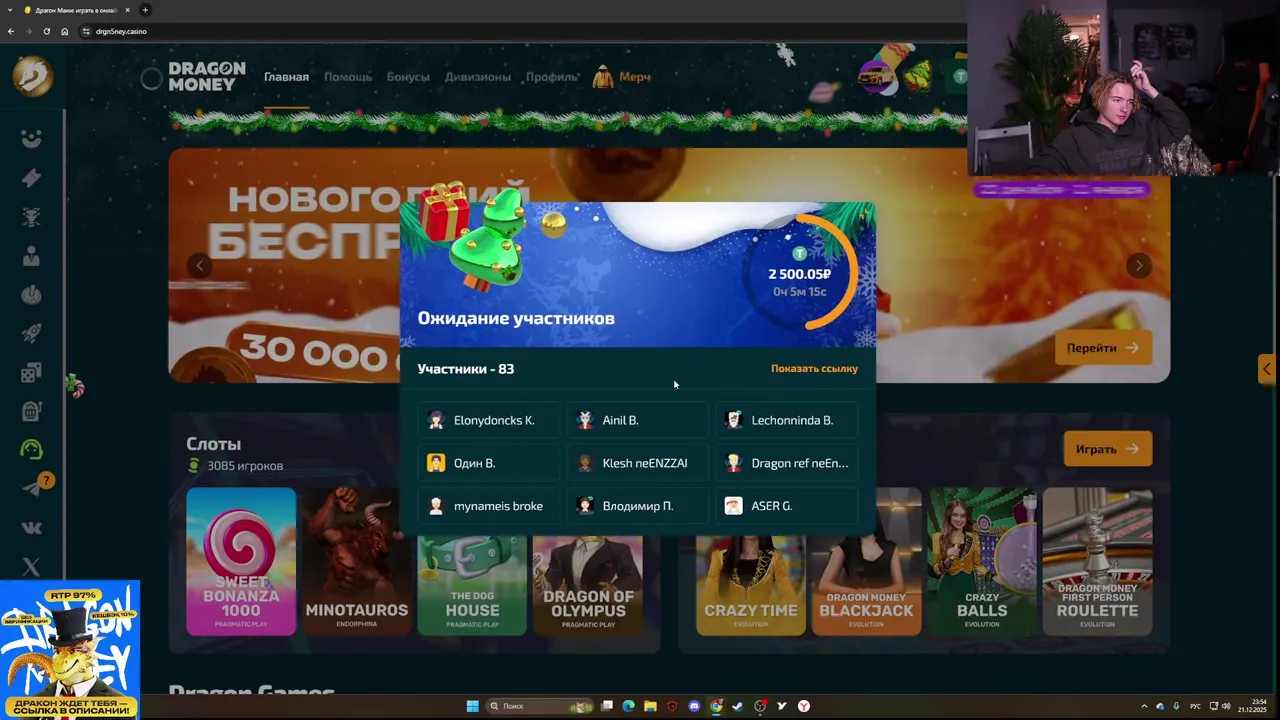Image resolution: width=1280 pixels, height=720 pixels.
Task: Expand the orange side panel arrow tab
Action: 1267,369
